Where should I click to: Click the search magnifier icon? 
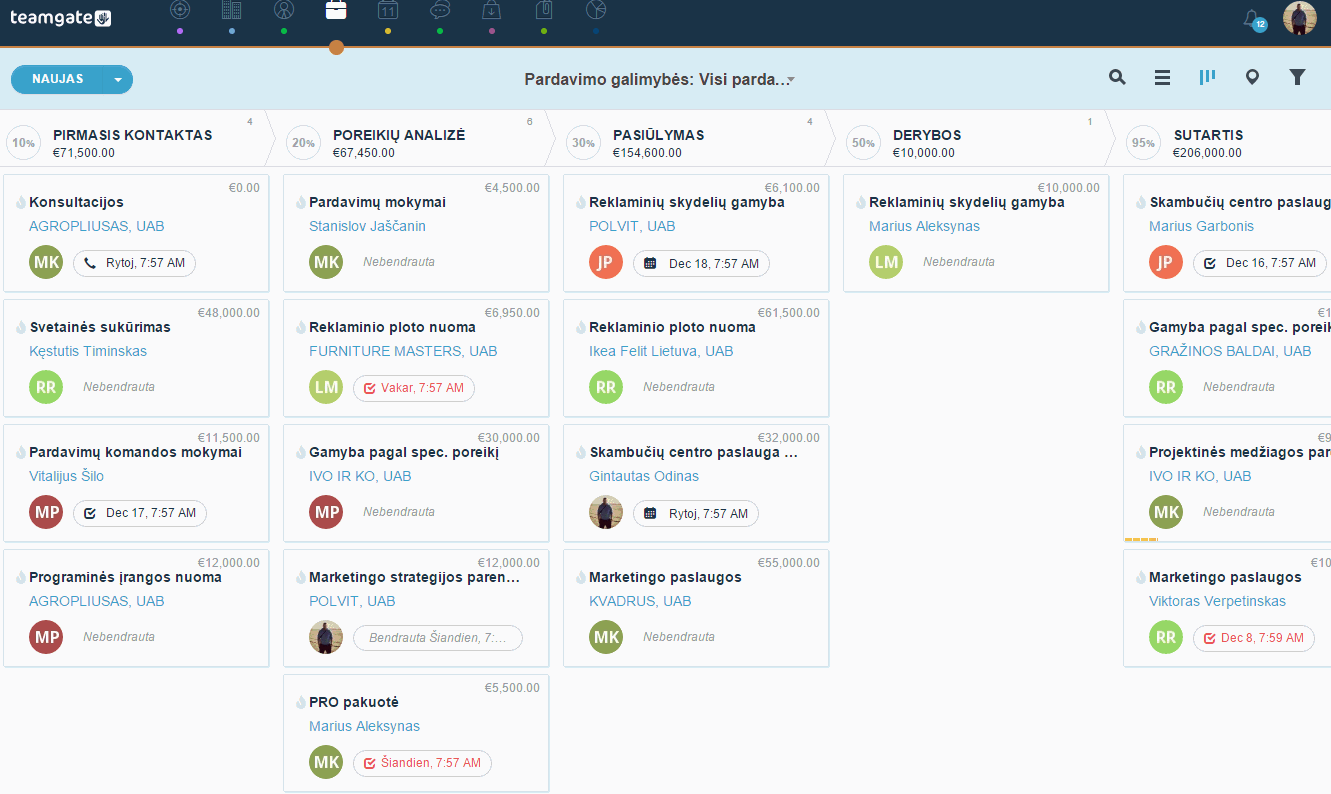click(x=1118, y=77)
